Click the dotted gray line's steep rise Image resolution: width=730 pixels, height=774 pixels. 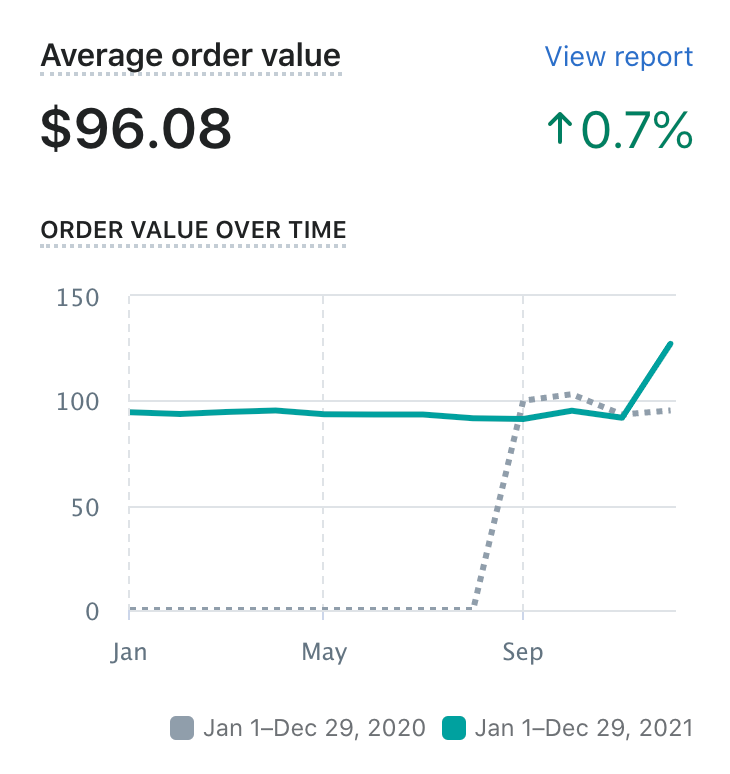coord(497,505)
